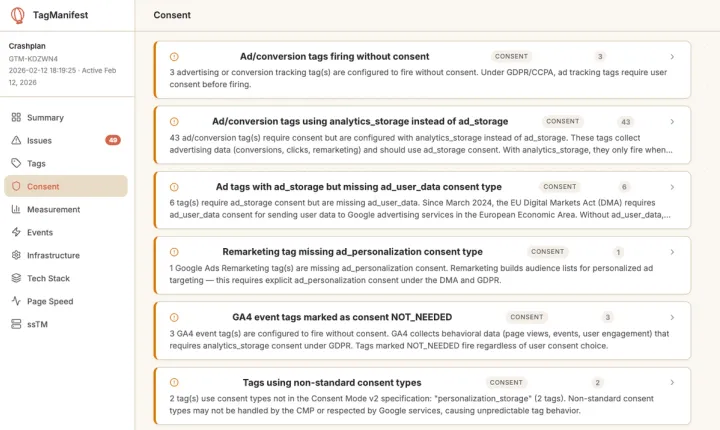Screen dimensions: 720x430
Task: Click warning icon beside missing ad_user_data issue
Action: (174, 187)
